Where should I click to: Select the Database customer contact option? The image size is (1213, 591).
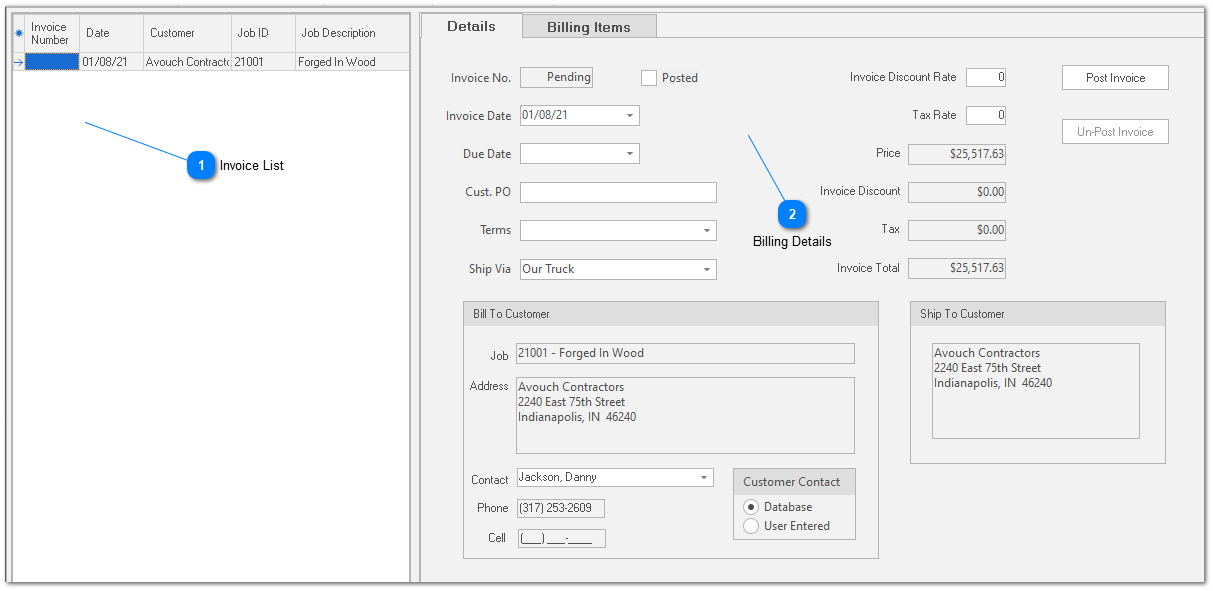pos(751,506)
